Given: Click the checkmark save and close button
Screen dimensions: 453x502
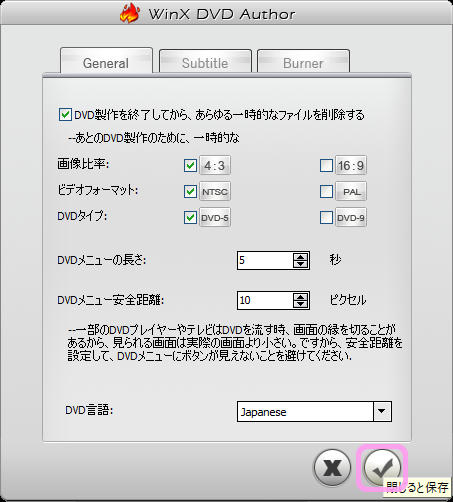Looking at the screenshot, I should pos(382,468).
